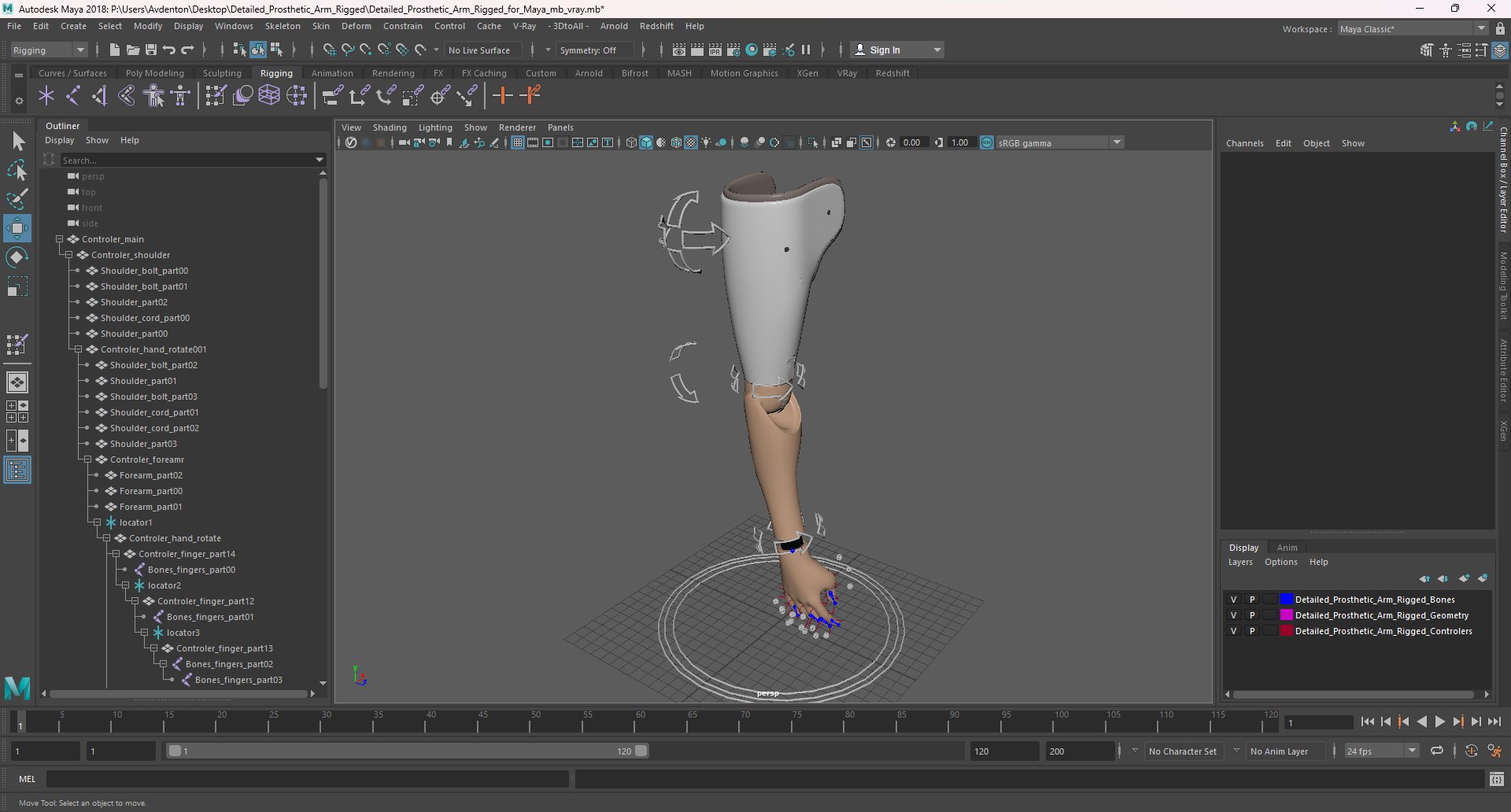Viewport: 1511px width, 812px height.
Task: Click the New Scene icon
Action: click(114, 50)
